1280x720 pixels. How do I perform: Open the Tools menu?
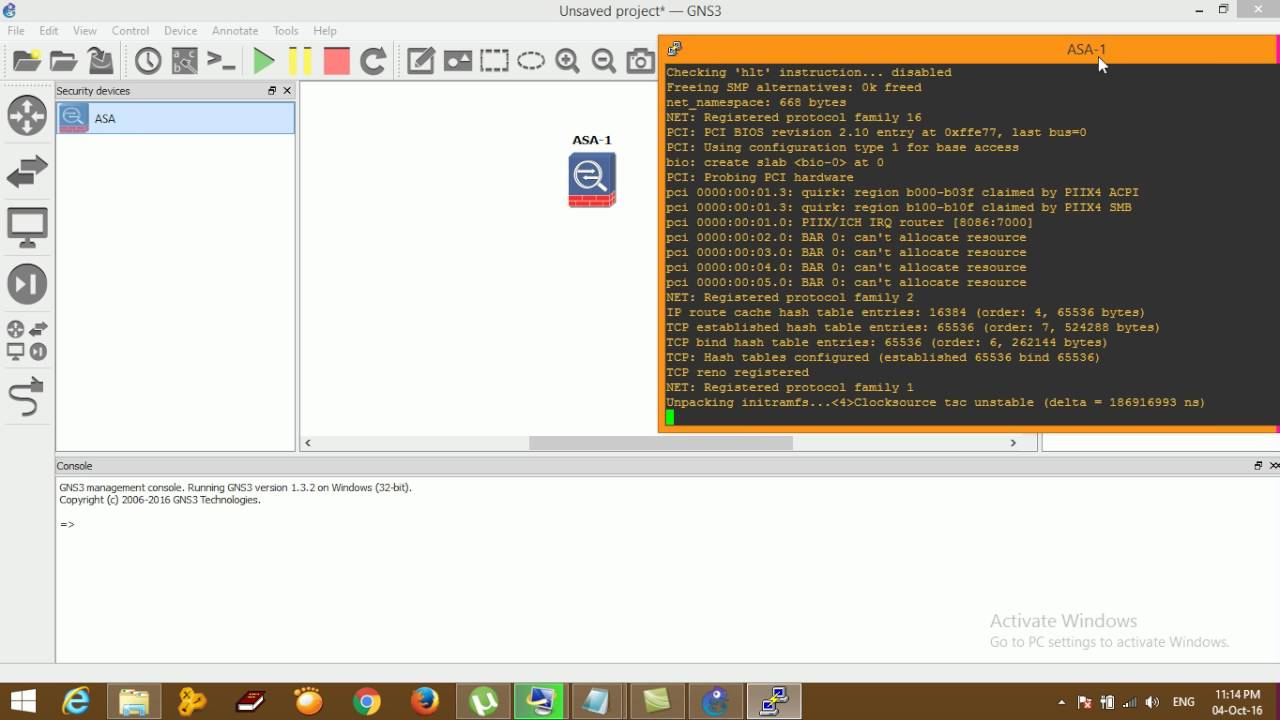[x=286, y=31]
